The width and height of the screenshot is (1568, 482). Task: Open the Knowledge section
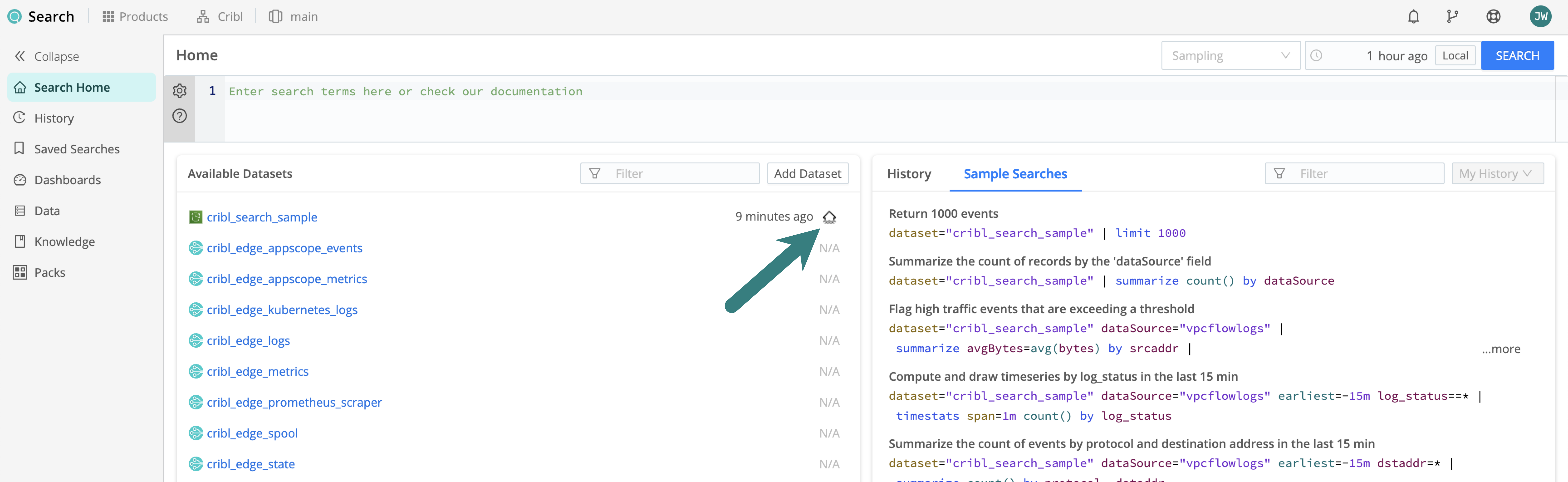[x=54, y=242]
